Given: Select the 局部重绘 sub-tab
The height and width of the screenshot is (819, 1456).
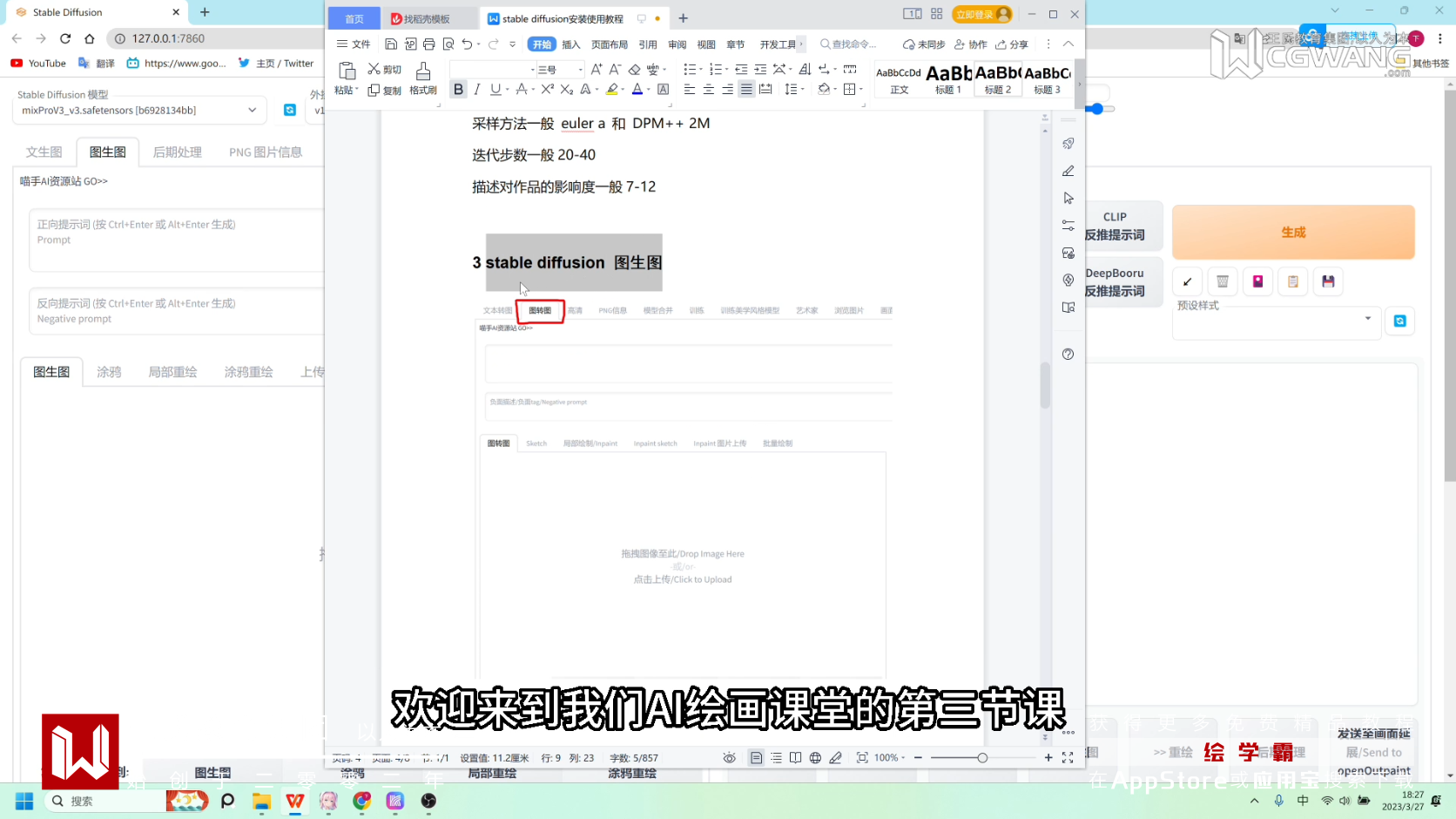Looking at the screenshot, I should [x=172, y=372].
